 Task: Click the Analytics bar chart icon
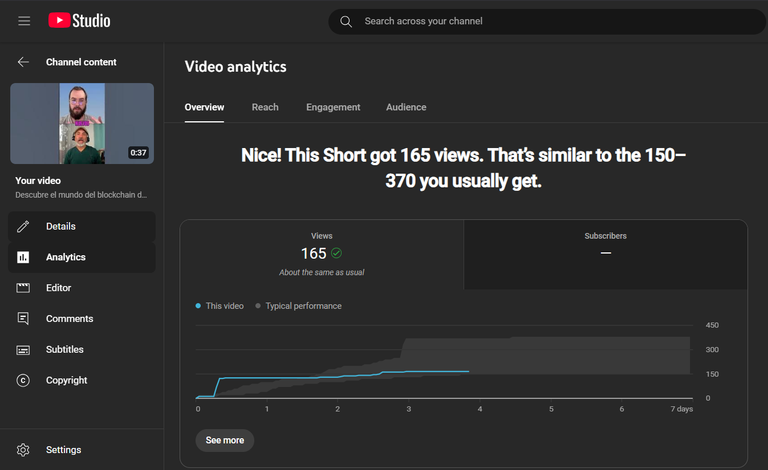point(23,257)
